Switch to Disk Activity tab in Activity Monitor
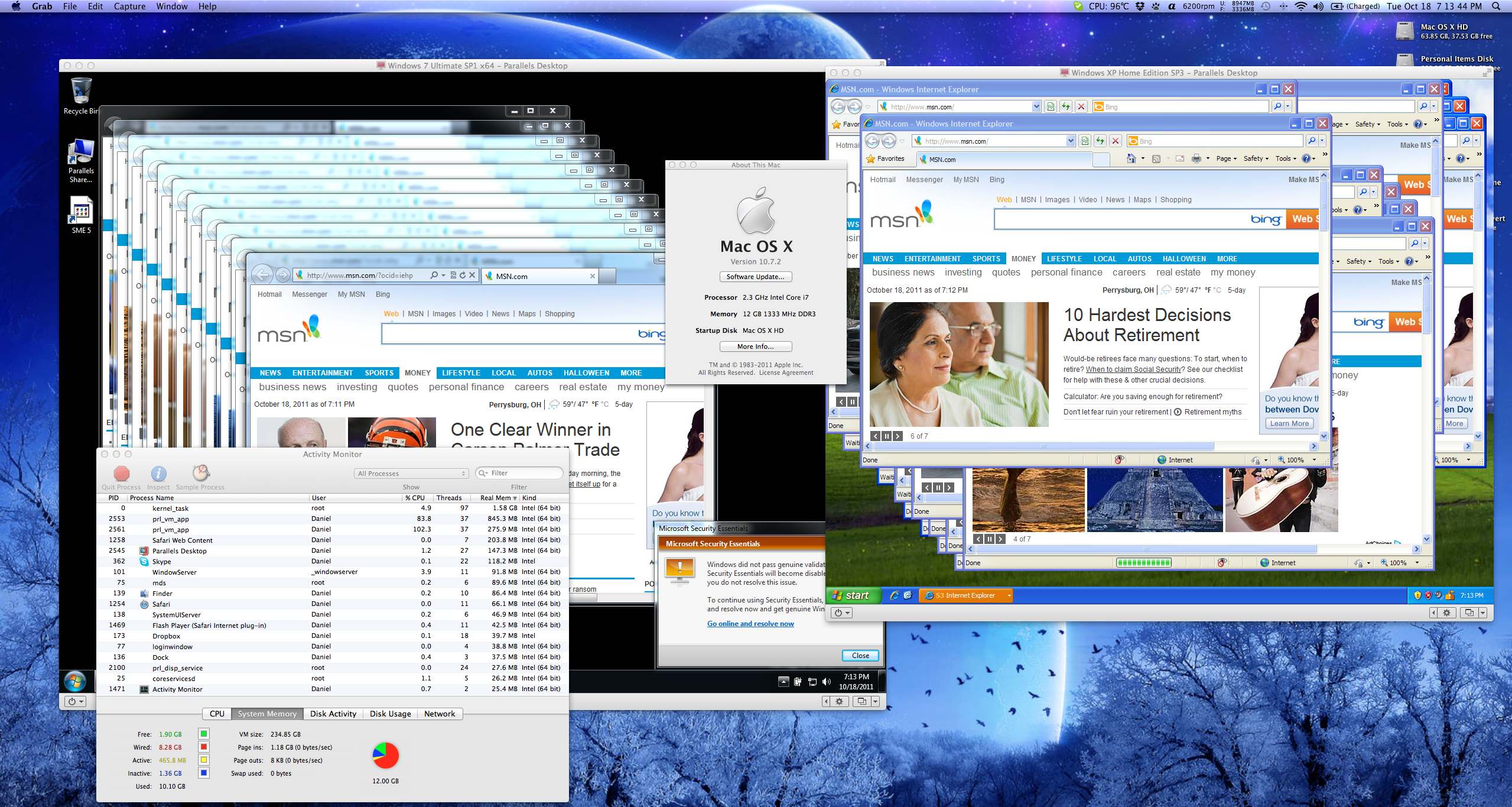The image size is (1512, 807). tap(333, 714)
